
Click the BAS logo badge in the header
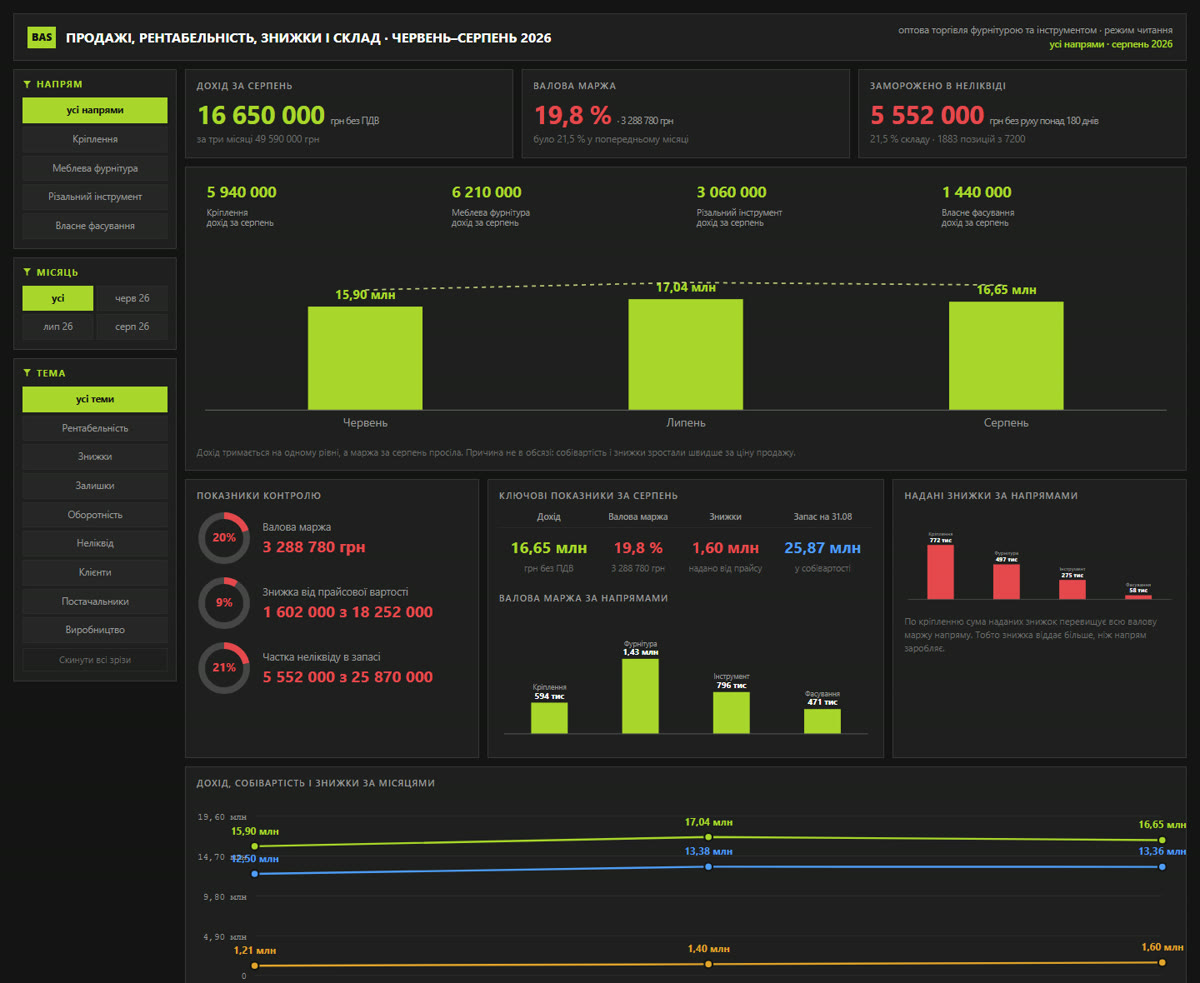click(x=42, y=38)
